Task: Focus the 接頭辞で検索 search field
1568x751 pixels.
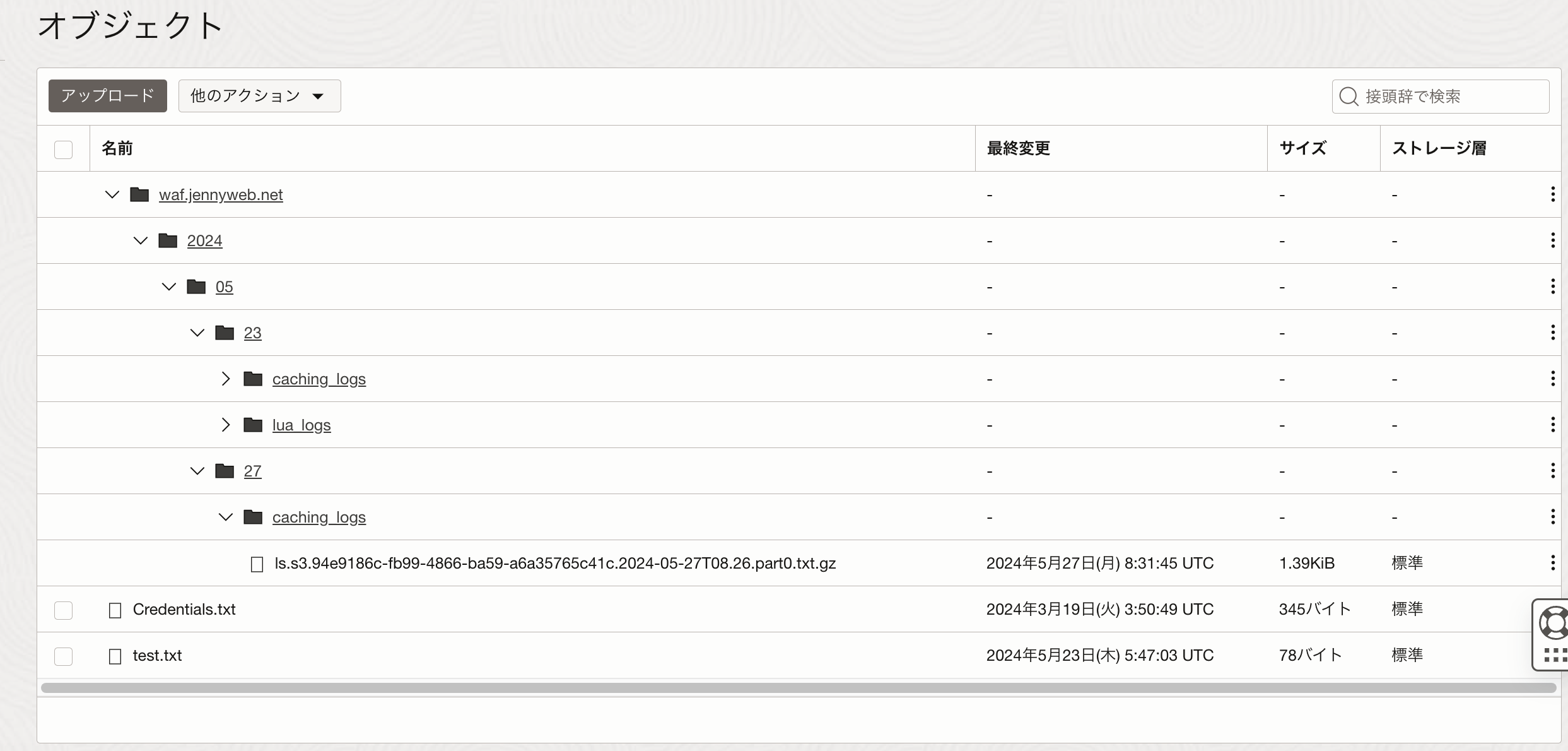Action: pos(1451,97)
